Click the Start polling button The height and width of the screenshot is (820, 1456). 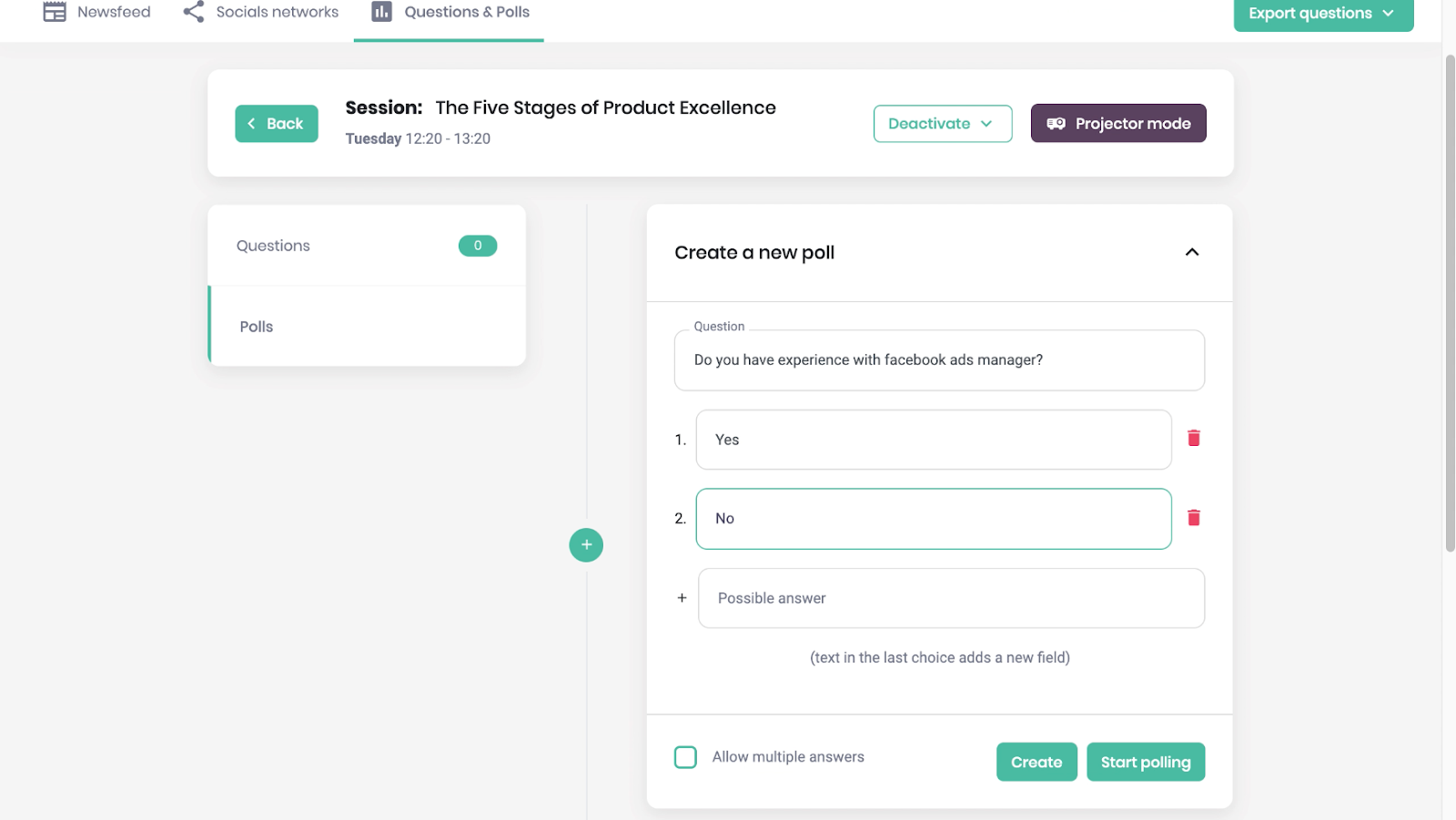tap(1145, 762)
